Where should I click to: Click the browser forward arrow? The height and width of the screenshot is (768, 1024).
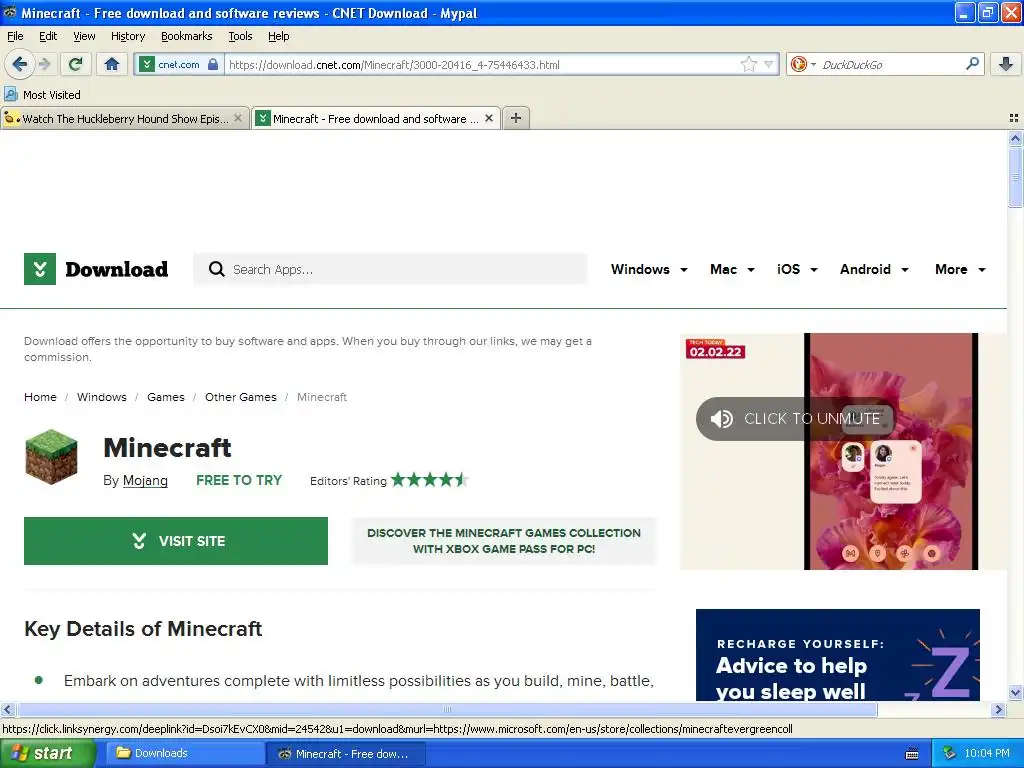click(x=44, y=64)
